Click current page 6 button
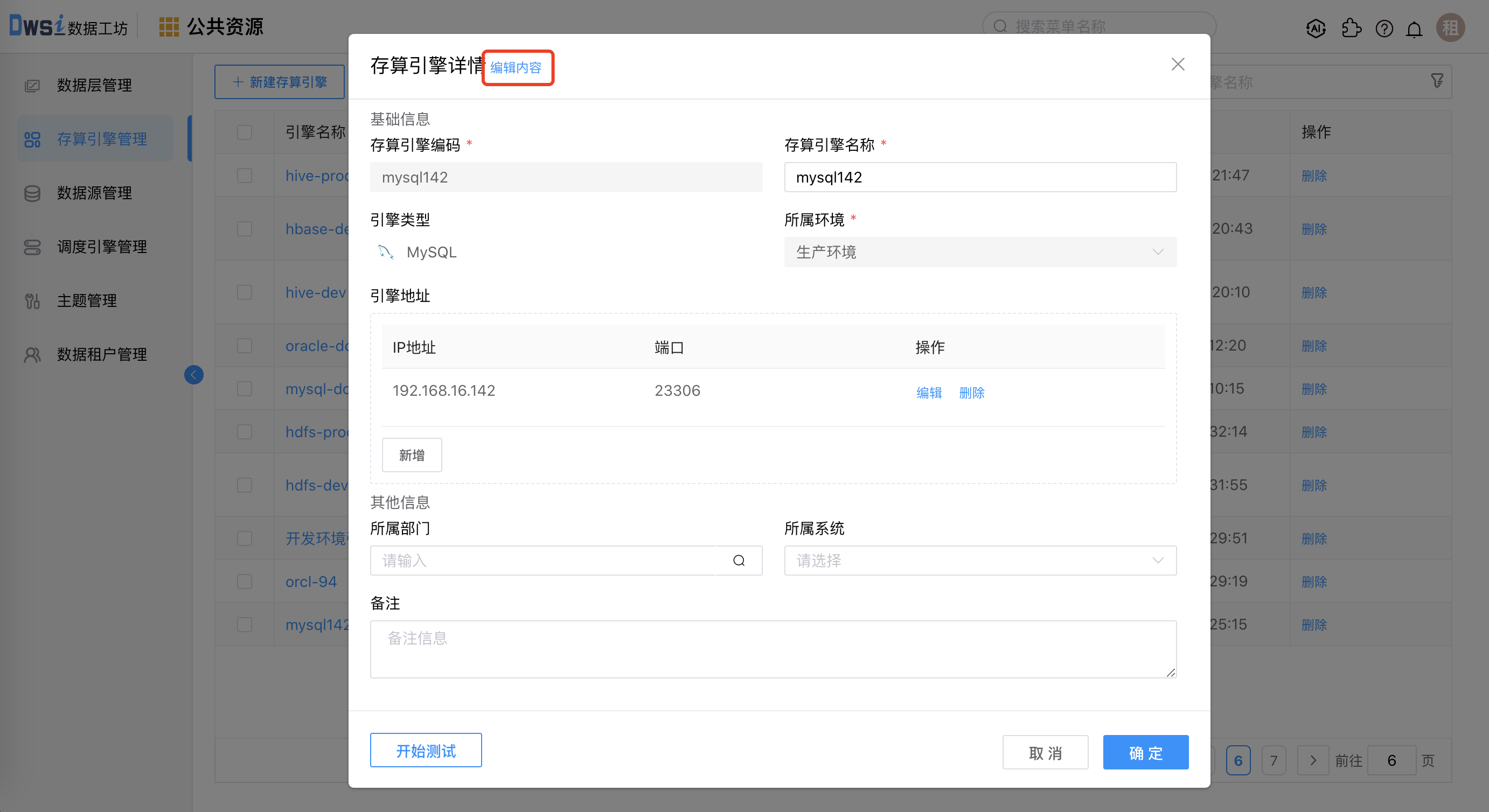This screenshot has height=812, width=1489. coord(1237,760)
